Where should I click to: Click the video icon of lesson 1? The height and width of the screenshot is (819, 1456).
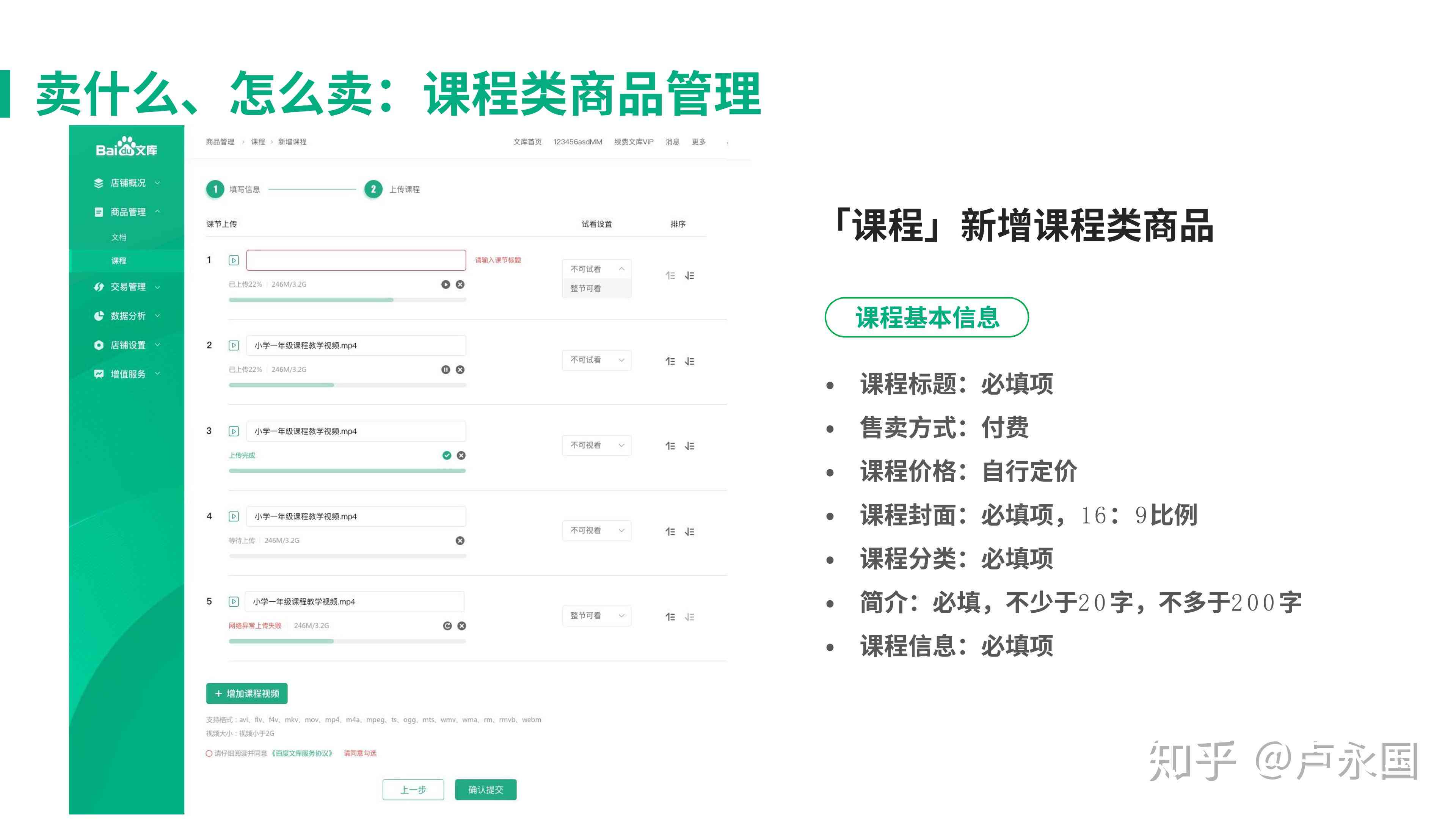point(234,260)
